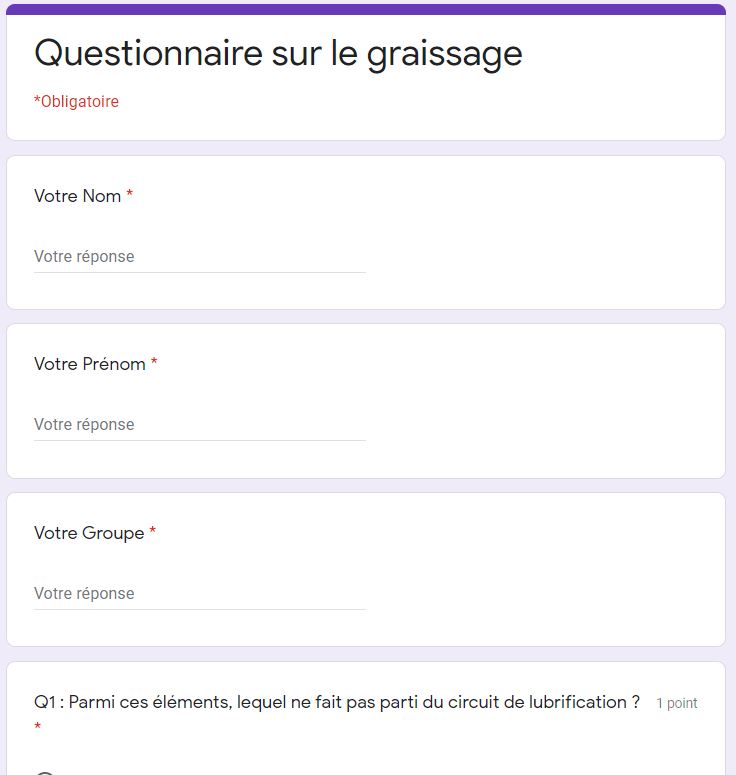736x775 pixels.
Task: Click the "*Obligatoire" required notice
Action: (76, 102)
